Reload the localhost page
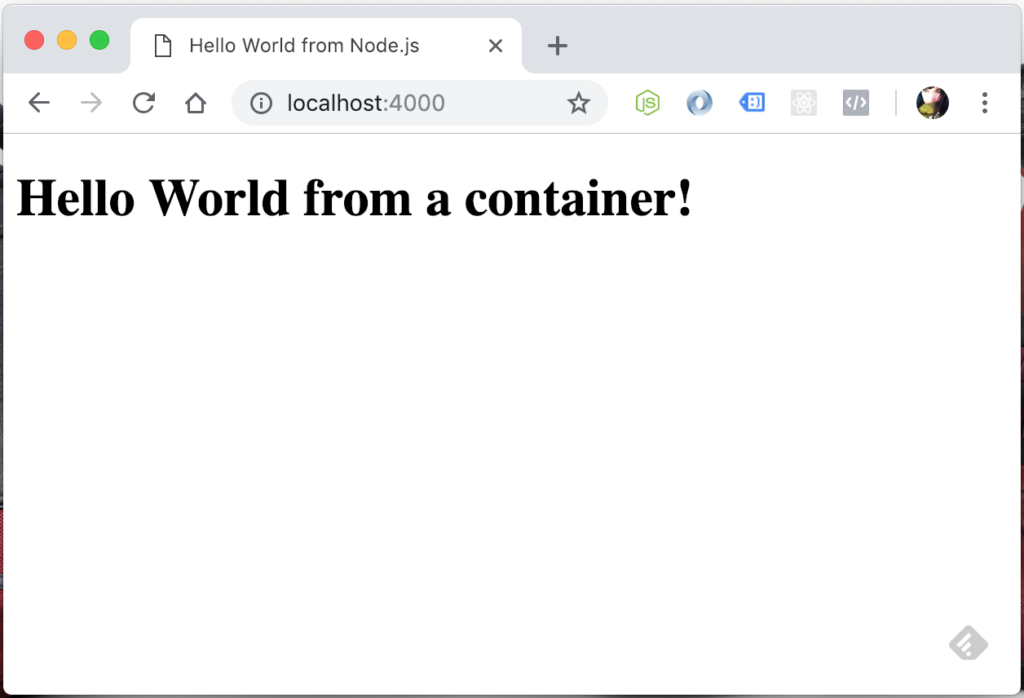 tap(144, 103)
